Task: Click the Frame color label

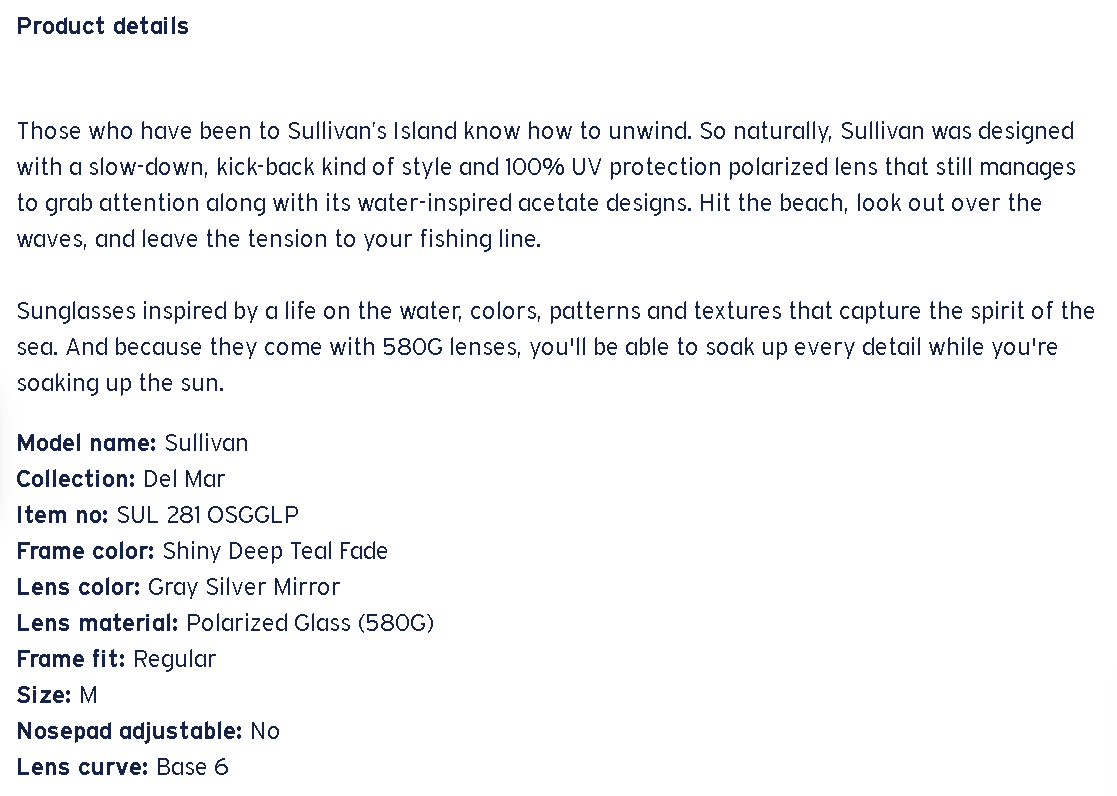Action: (x=86, y=551)
